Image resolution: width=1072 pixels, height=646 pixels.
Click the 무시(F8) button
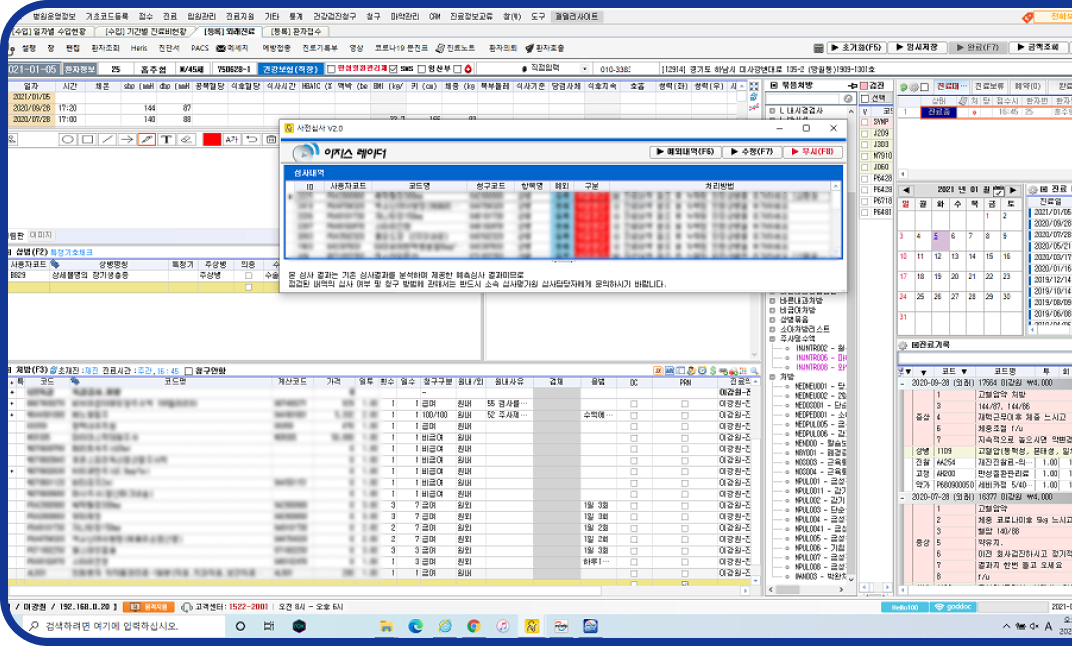coord(810,152)
